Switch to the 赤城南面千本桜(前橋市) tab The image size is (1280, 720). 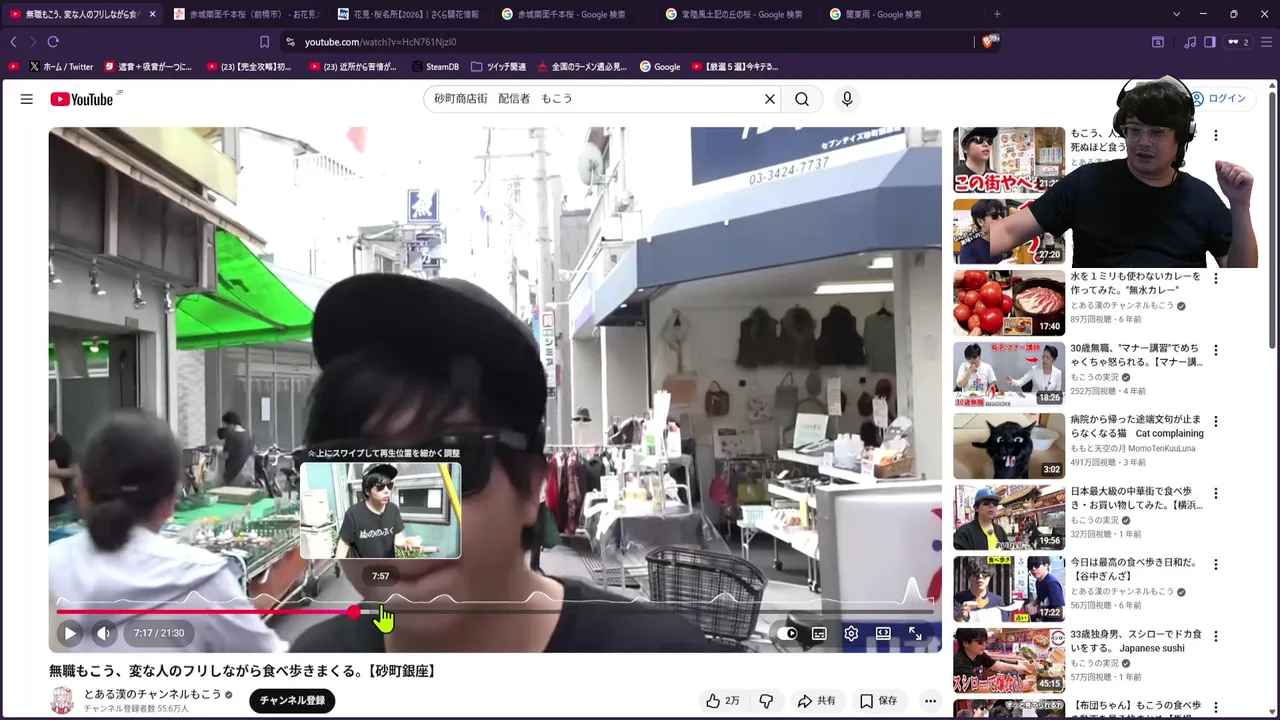point(246,14)
